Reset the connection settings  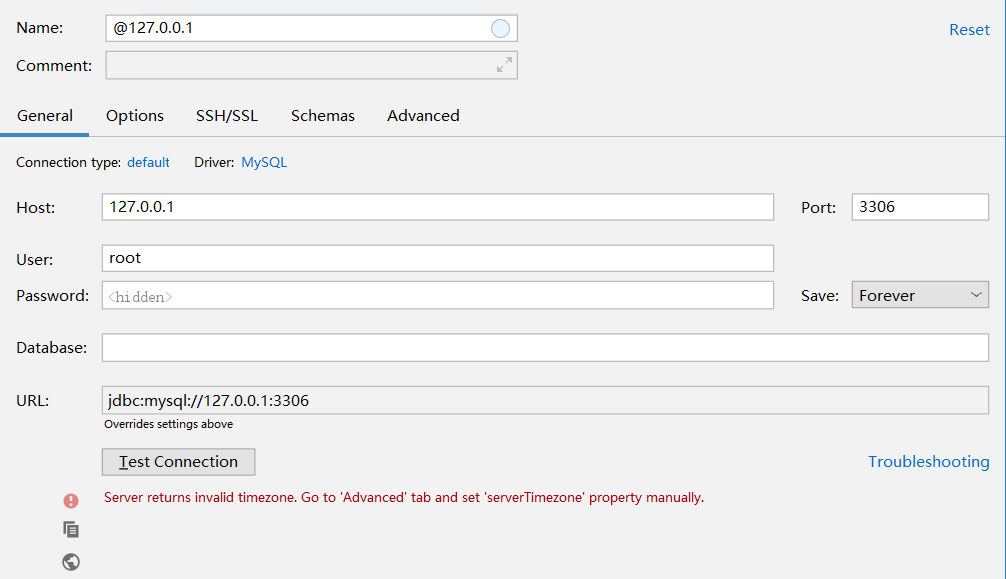tap(968, 29)
